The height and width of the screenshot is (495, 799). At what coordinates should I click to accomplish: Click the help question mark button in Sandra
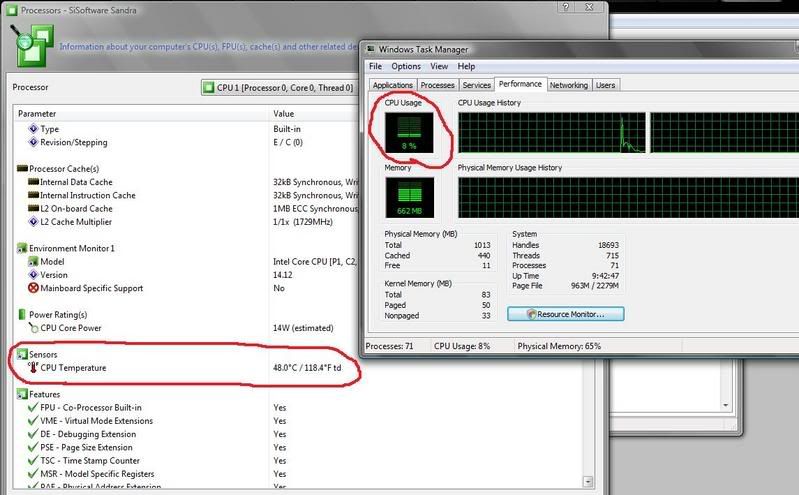click(566, 7)
